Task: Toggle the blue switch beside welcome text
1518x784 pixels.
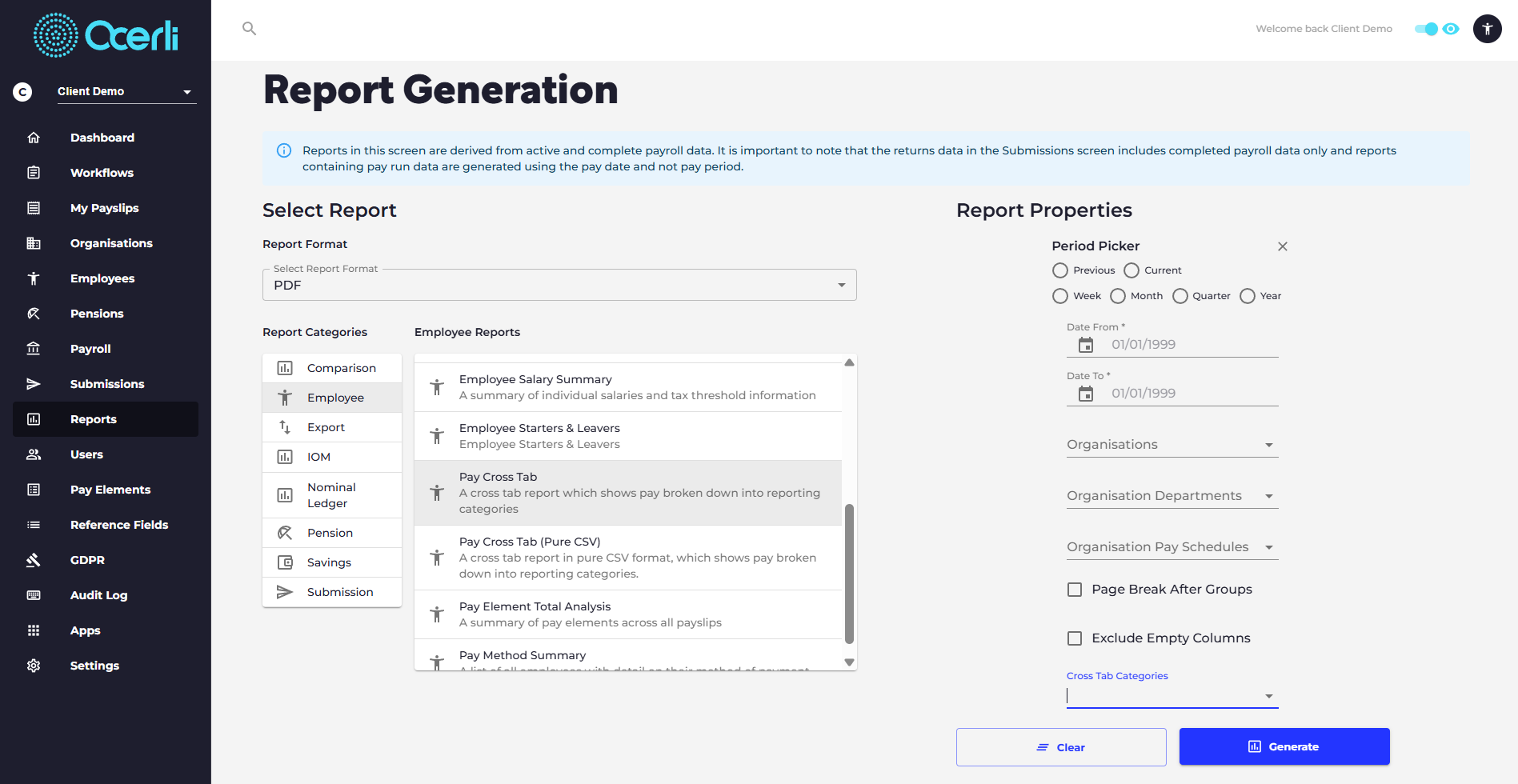Action: coord(1426,29)
